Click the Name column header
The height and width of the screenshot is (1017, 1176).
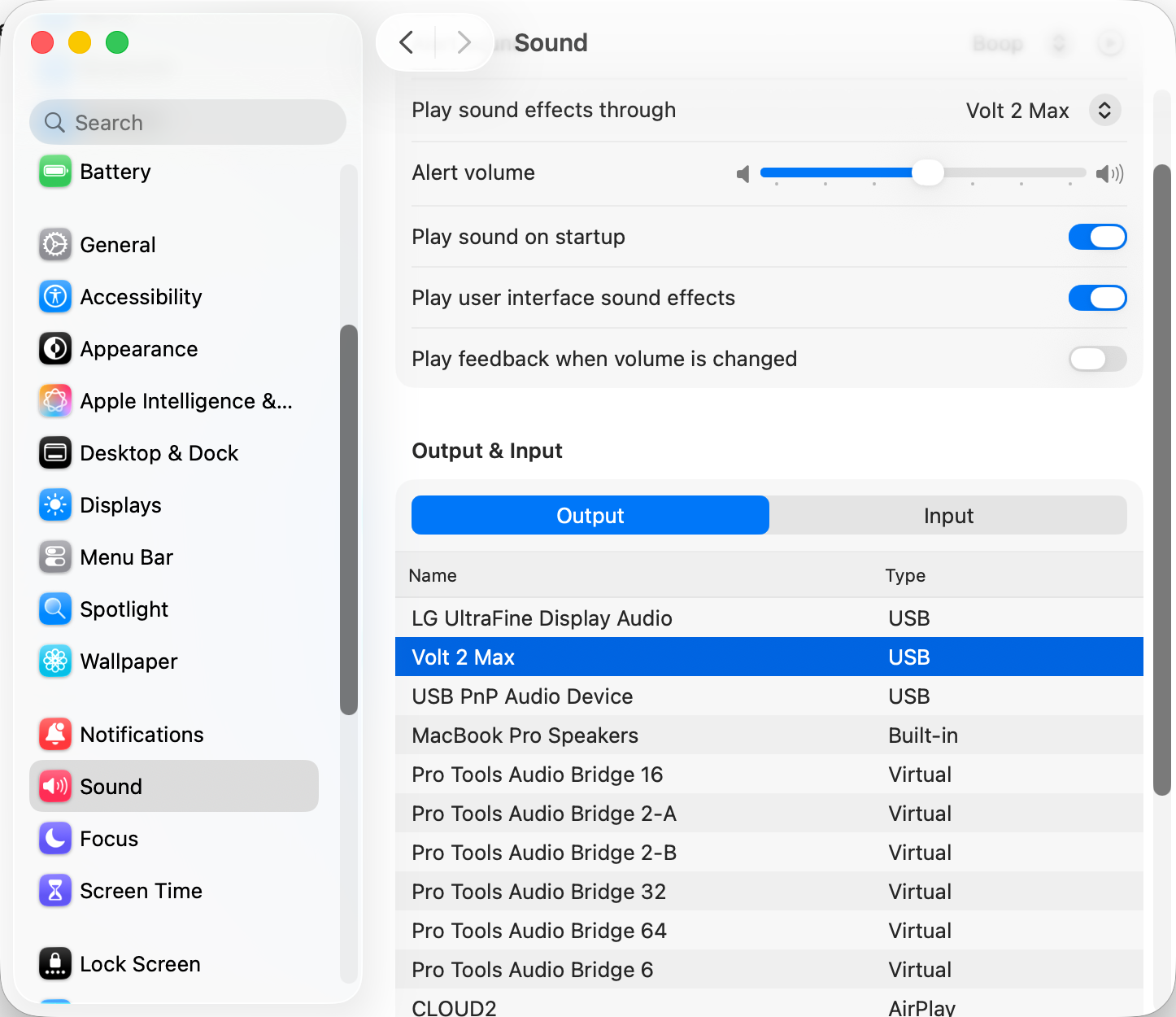point(433,575)
